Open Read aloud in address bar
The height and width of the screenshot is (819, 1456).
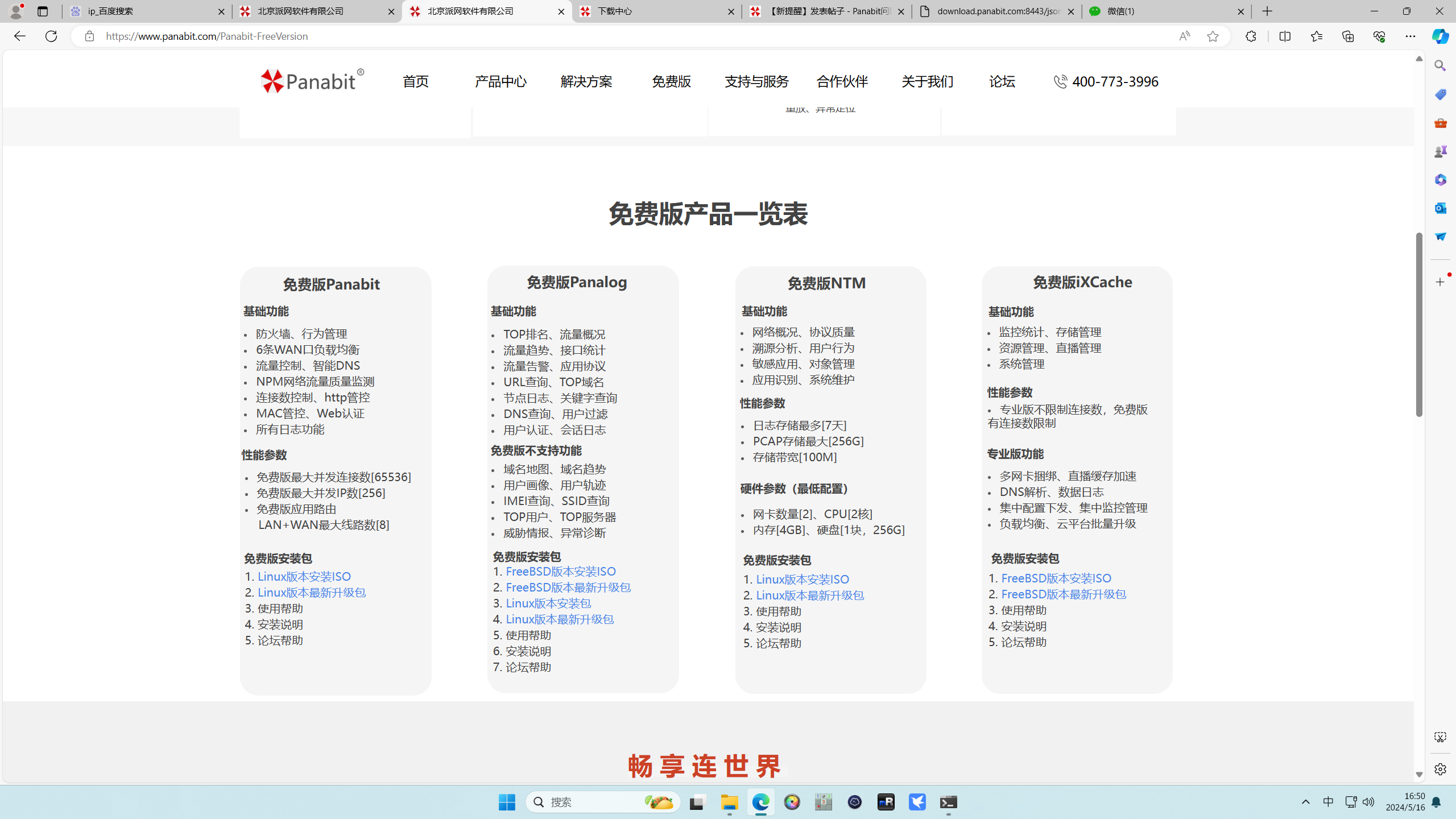pyautogui.click(x=1184, y=36)
